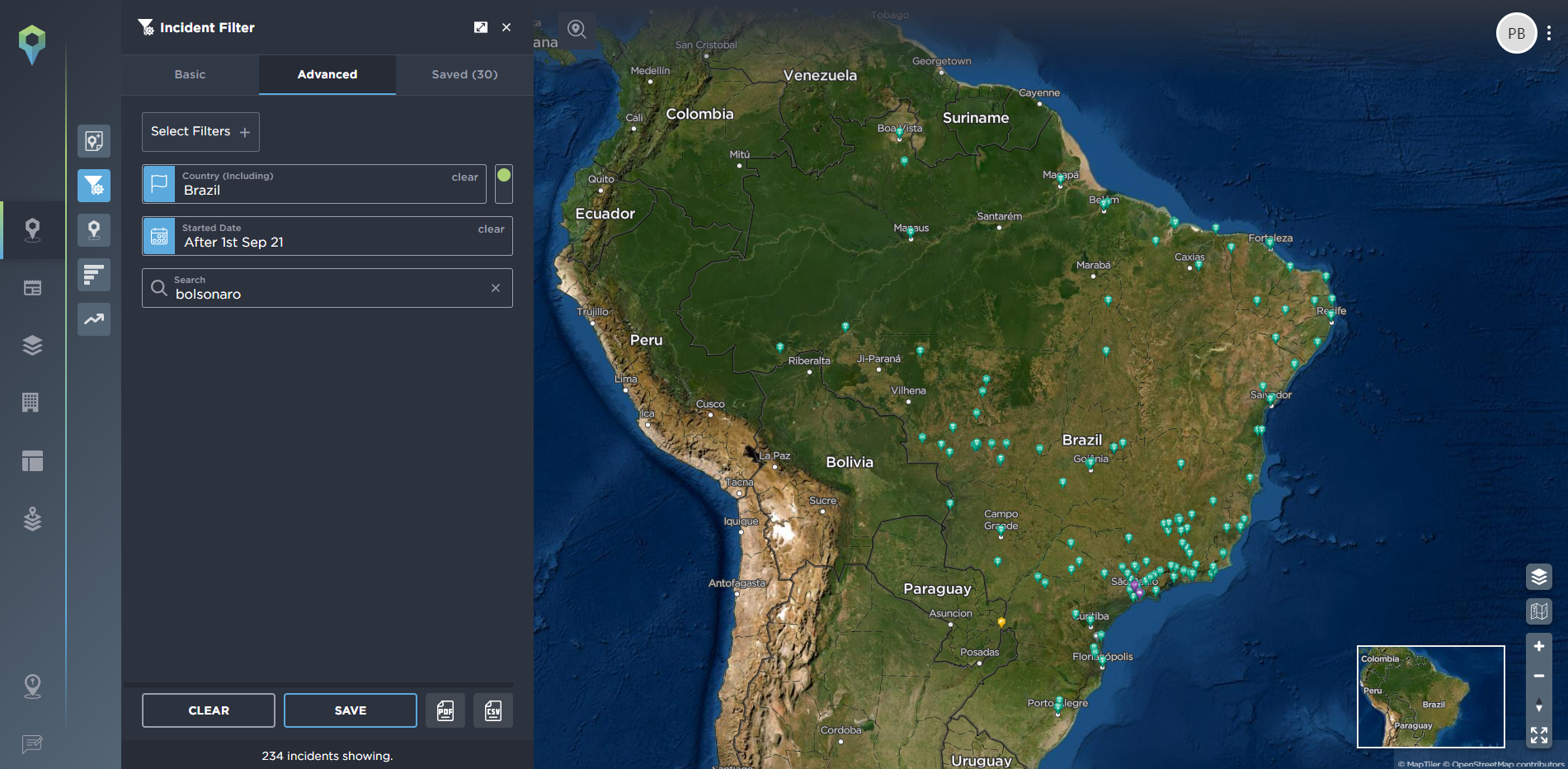The height and width of the screenshot is (769, 1568).
Task: Open the map layers button
Action: [1539, 577]
